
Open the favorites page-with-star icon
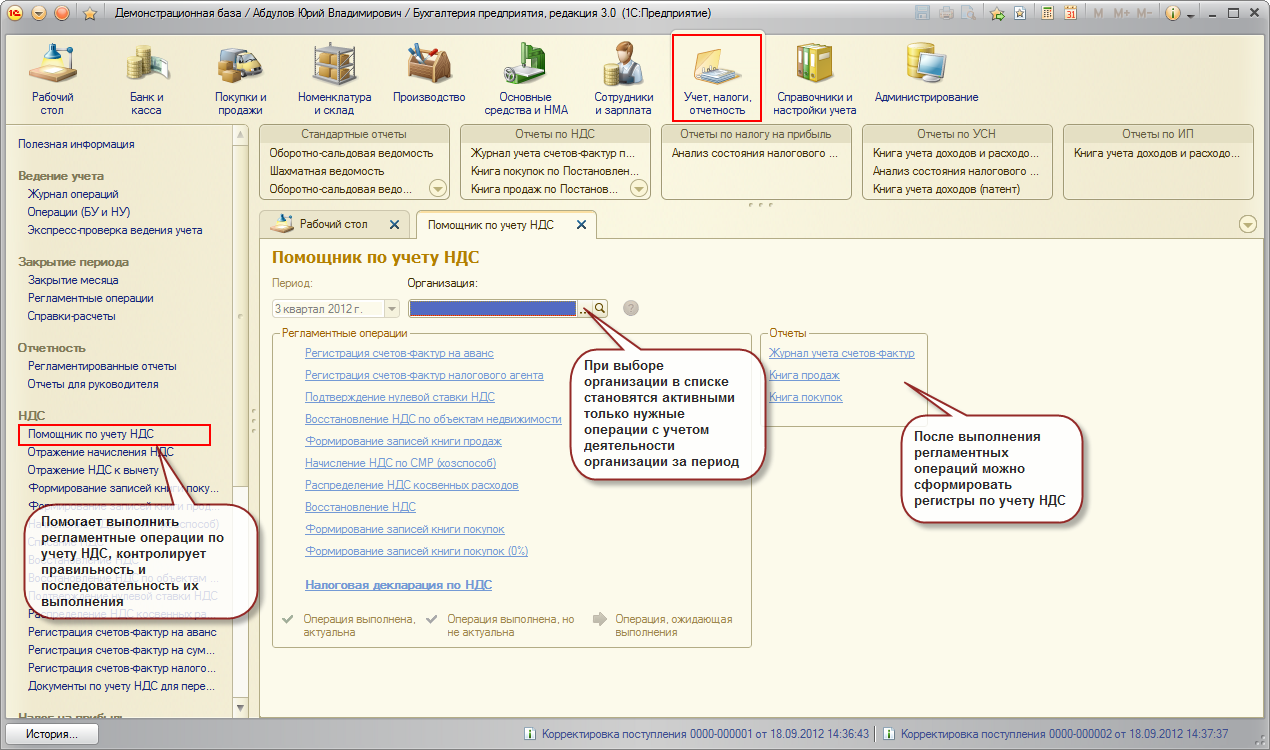coord(1019,14)
